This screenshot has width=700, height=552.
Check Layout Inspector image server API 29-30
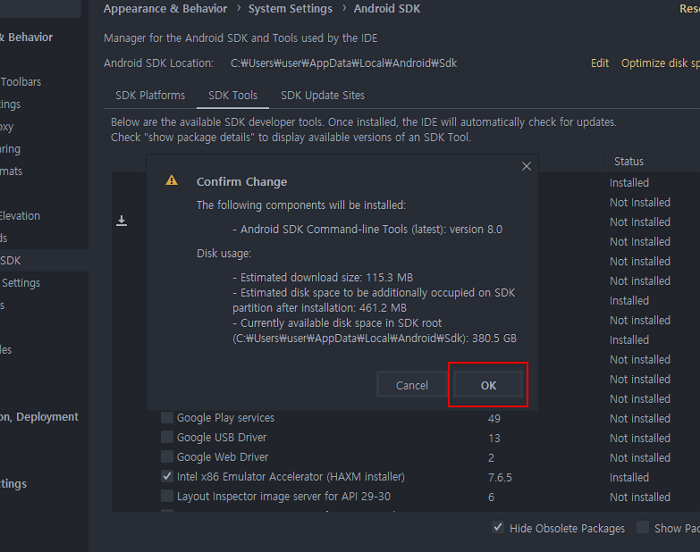click(167, 496)
